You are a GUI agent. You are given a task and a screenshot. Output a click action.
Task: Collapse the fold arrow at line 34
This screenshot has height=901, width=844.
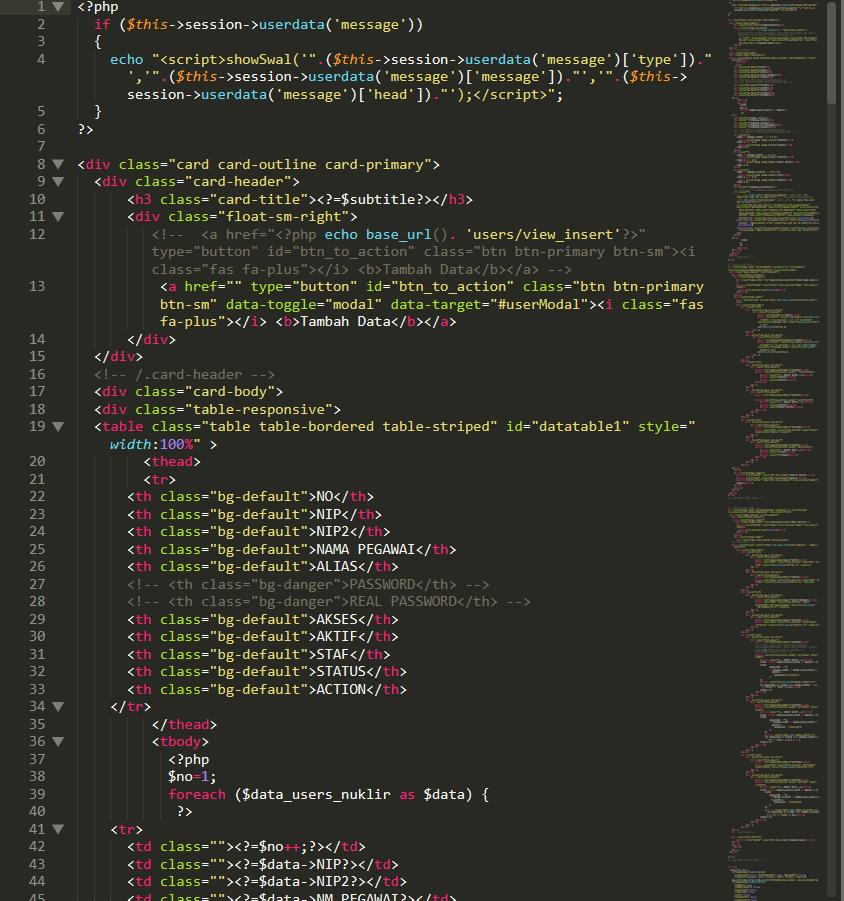pyautogui.click(x=58, y=706)
